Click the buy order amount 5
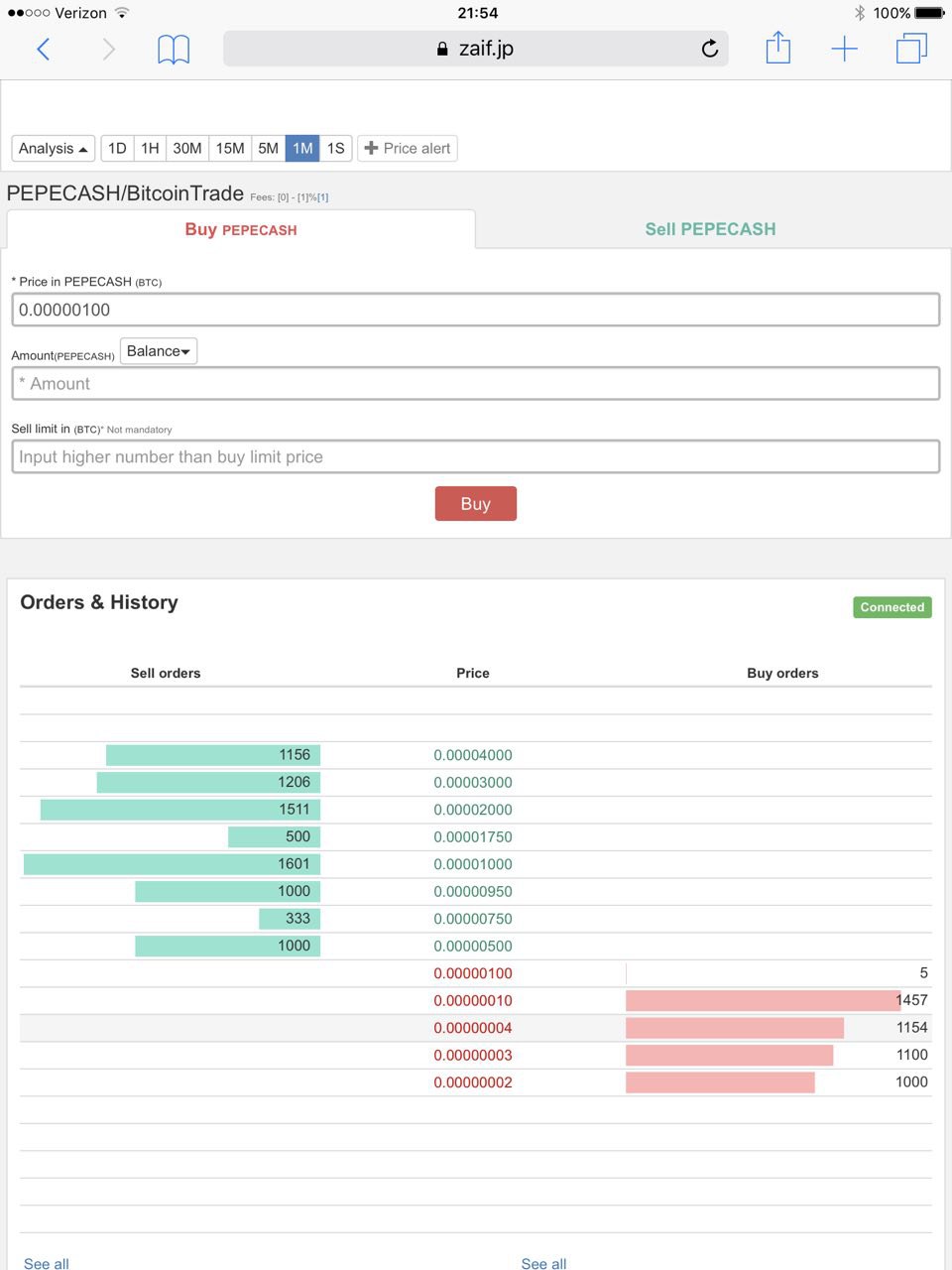Screen dimensions: 952x1270 (x=923, y=973)
